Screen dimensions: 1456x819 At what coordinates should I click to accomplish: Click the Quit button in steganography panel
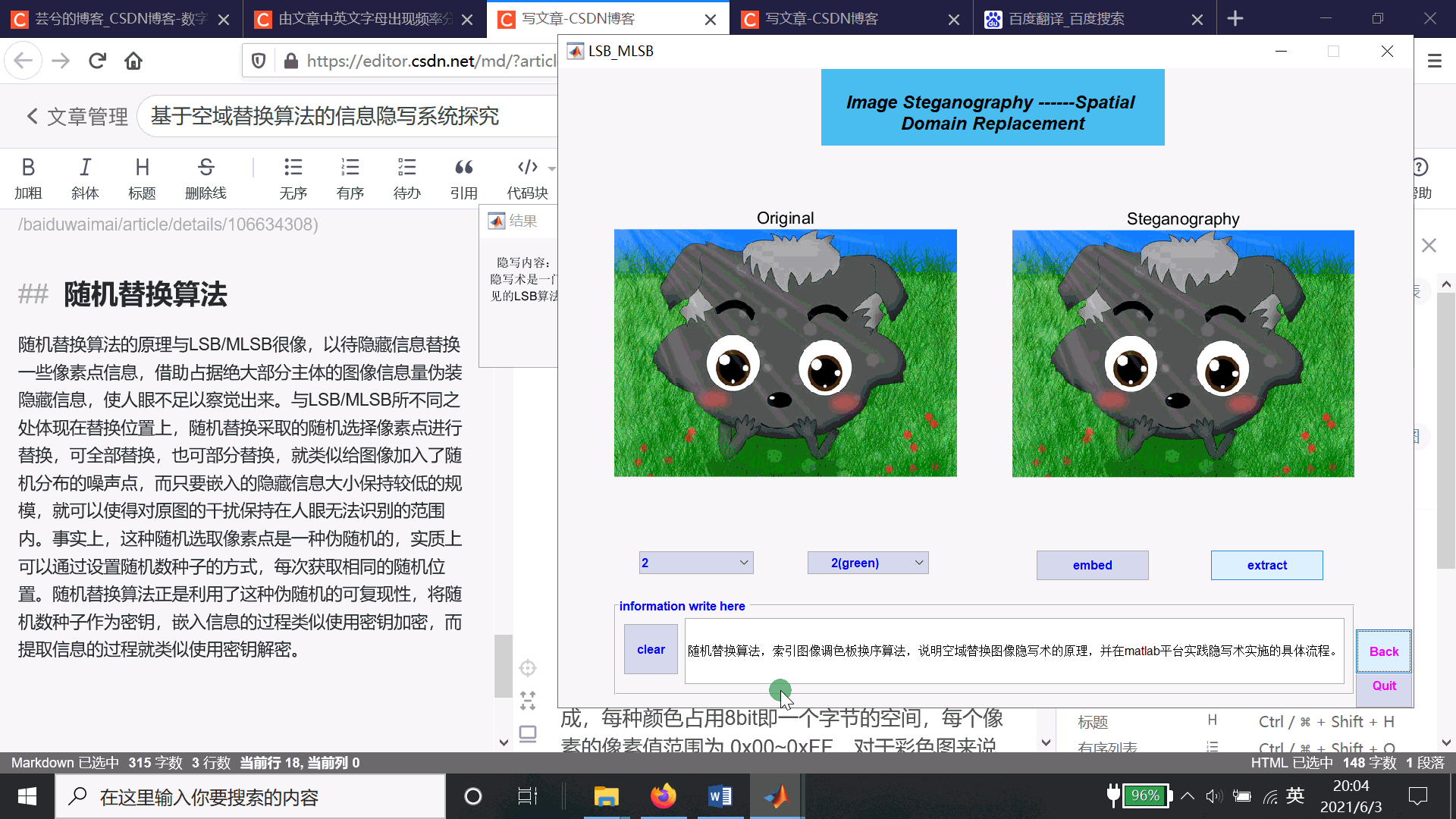1384,686
